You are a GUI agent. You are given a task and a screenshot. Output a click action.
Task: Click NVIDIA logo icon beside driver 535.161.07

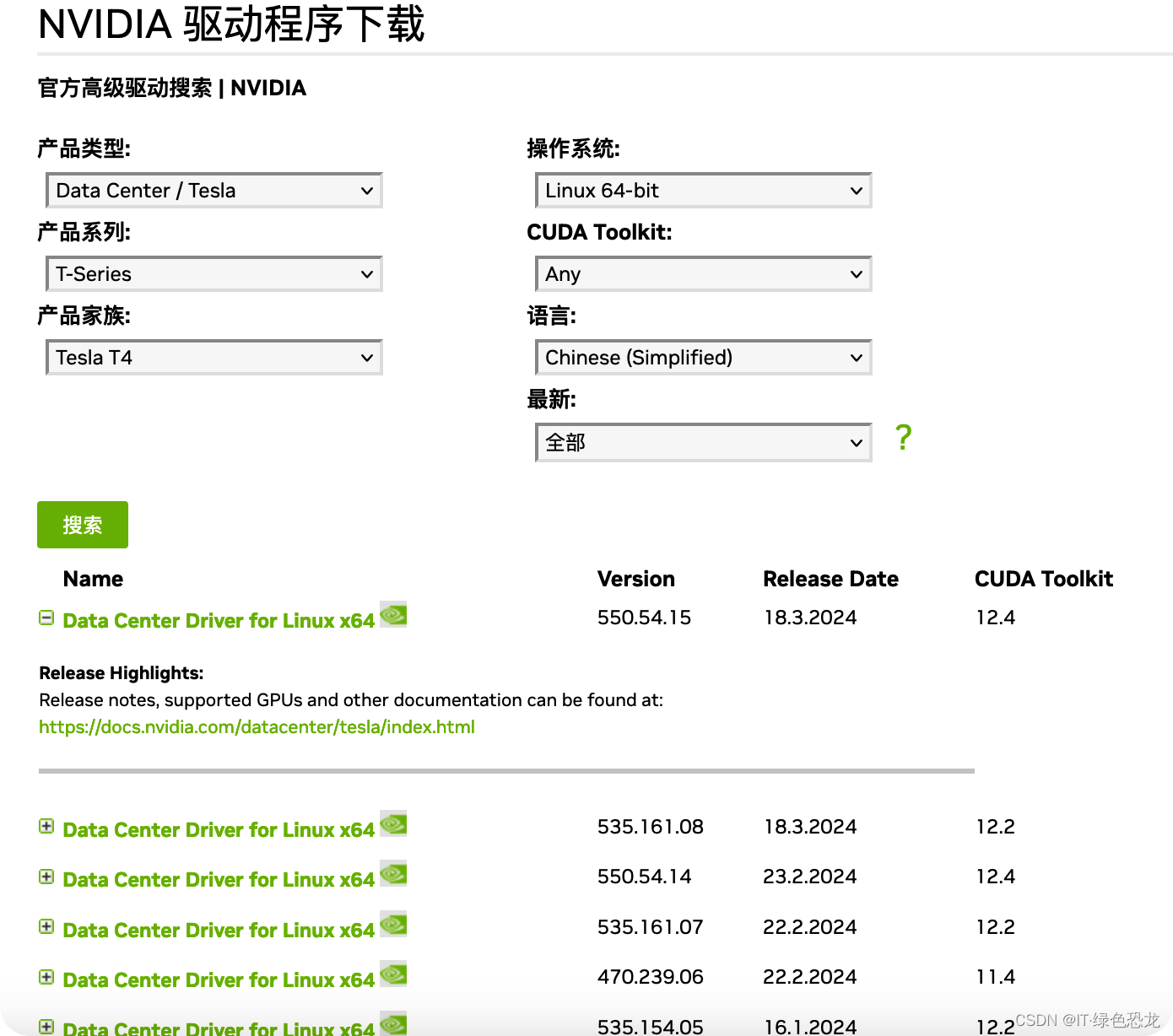[x=393, y=925]
